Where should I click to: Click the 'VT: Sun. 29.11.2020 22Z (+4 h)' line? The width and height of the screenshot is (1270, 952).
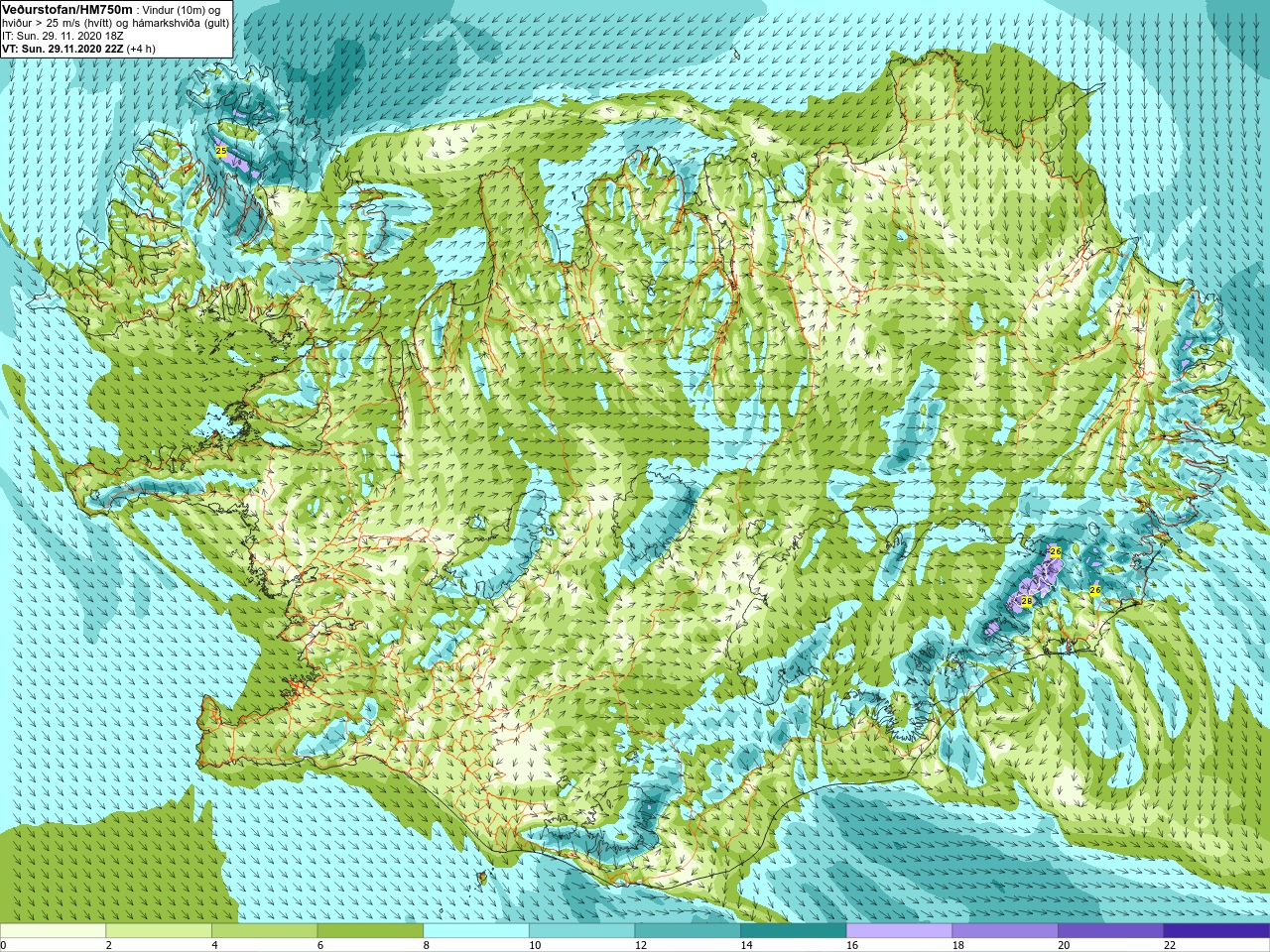point(78,49)
